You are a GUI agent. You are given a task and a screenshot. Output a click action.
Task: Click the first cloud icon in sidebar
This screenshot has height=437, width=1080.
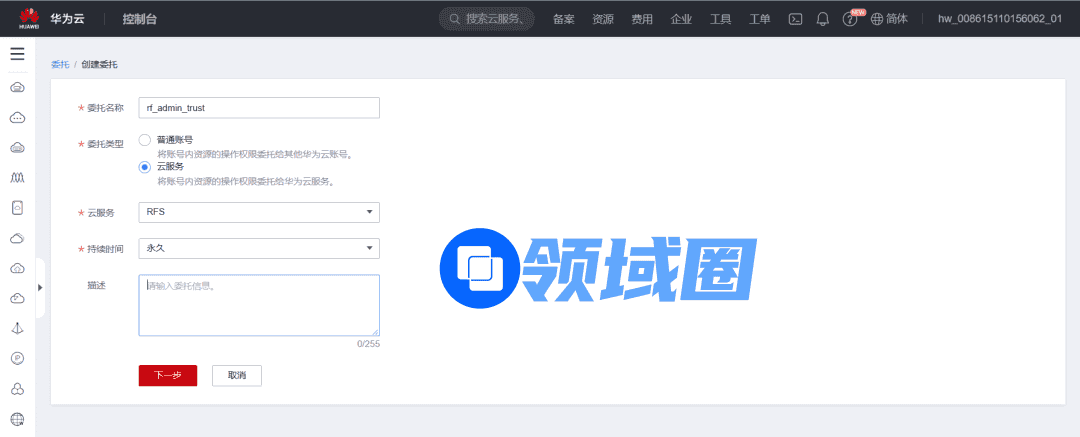17,88
